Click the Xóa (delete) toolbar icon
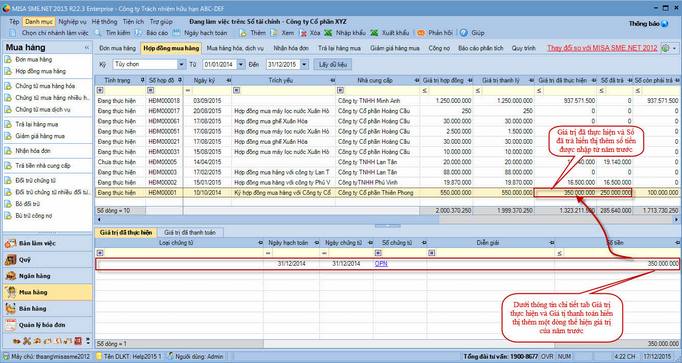Viewport: 682px width, 363px height. tap(303, 33)
